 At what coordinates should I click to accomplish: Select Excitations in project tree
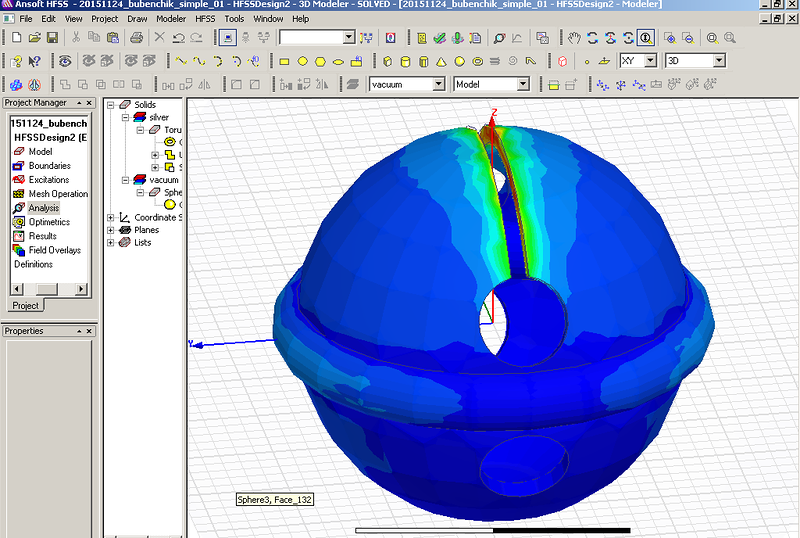49,180
